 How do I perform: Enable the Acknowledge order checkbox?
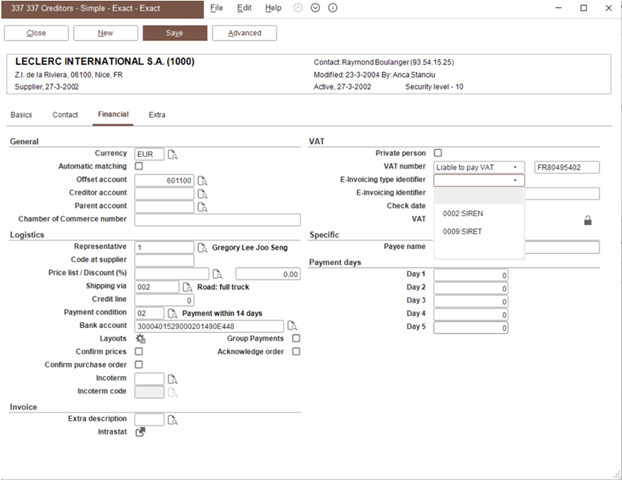coord(296,351)
